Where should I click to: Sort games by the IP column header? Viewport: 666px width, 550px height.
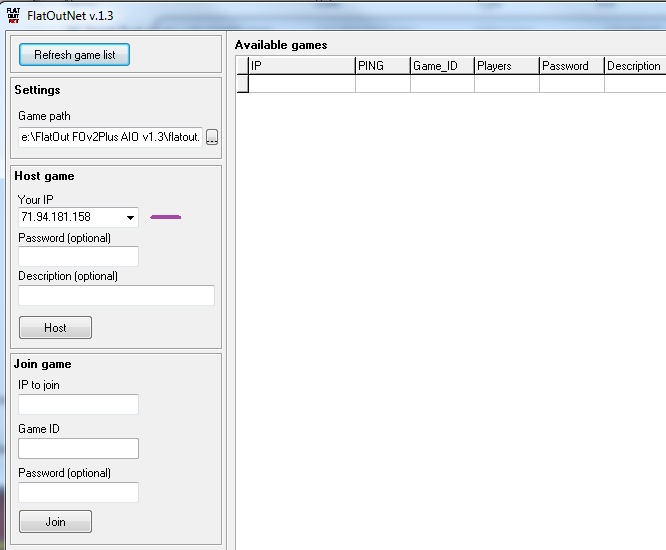pyautogui.click(x=302, y=65)
